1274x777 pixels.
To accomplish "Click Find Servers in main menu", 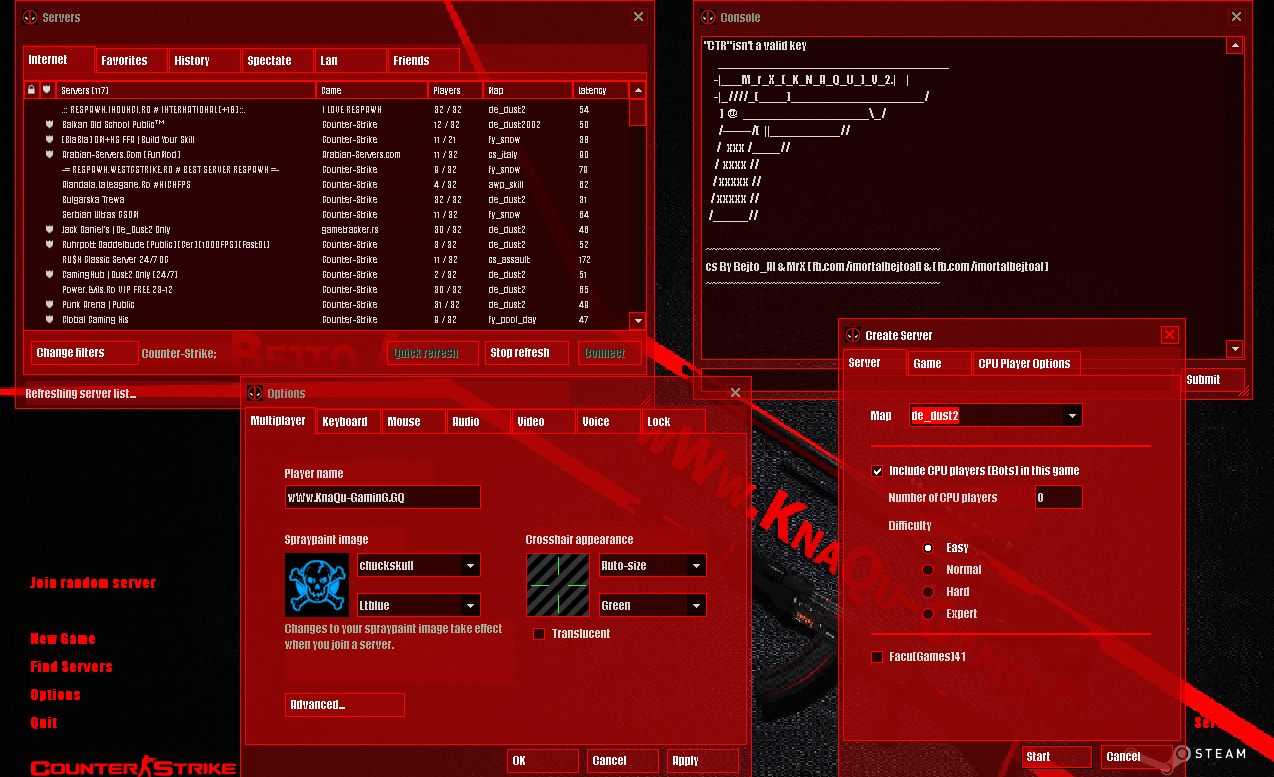I will tap(71, 667).
